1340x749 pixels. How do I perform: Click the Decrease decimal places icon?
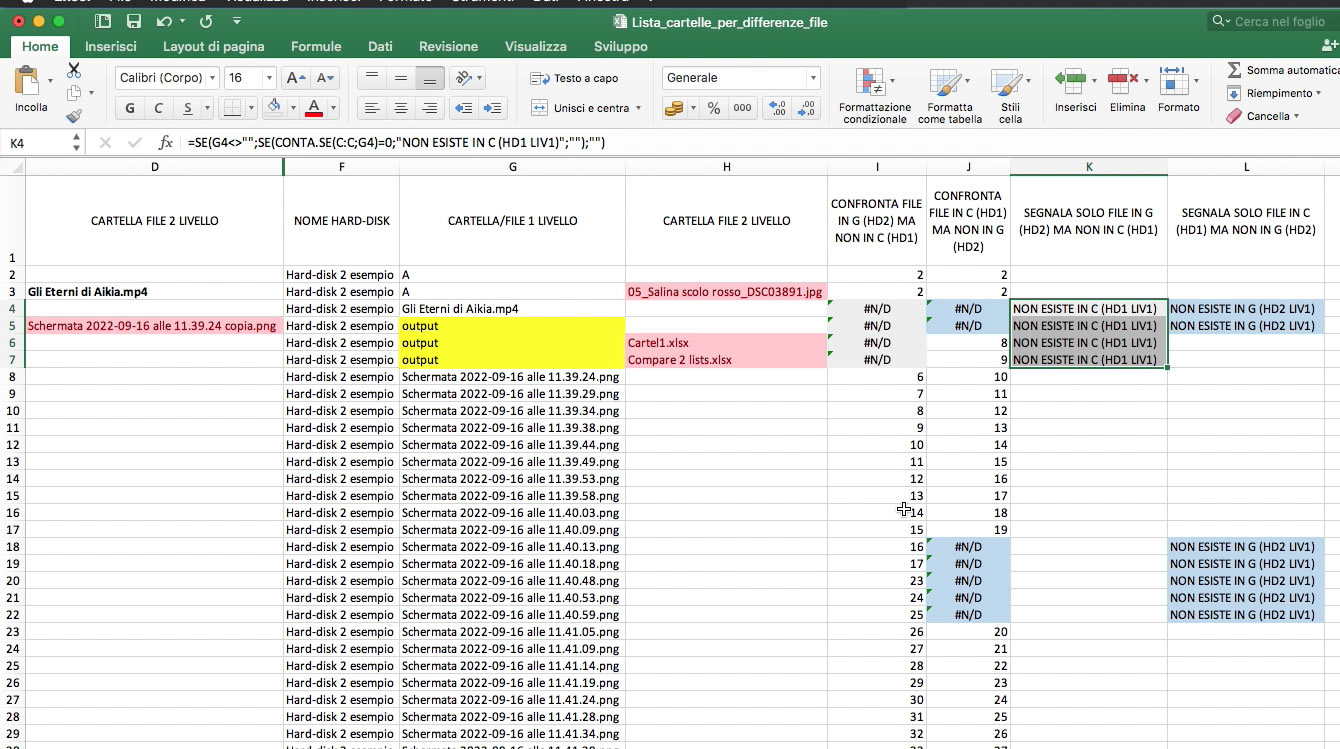pos(805,108)
